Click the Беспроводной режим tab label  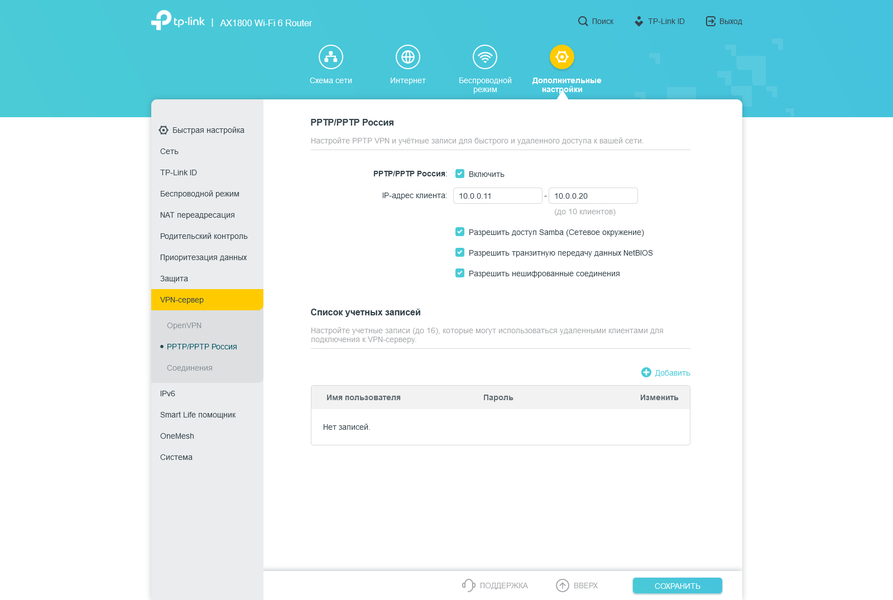(x=485, y=85)
